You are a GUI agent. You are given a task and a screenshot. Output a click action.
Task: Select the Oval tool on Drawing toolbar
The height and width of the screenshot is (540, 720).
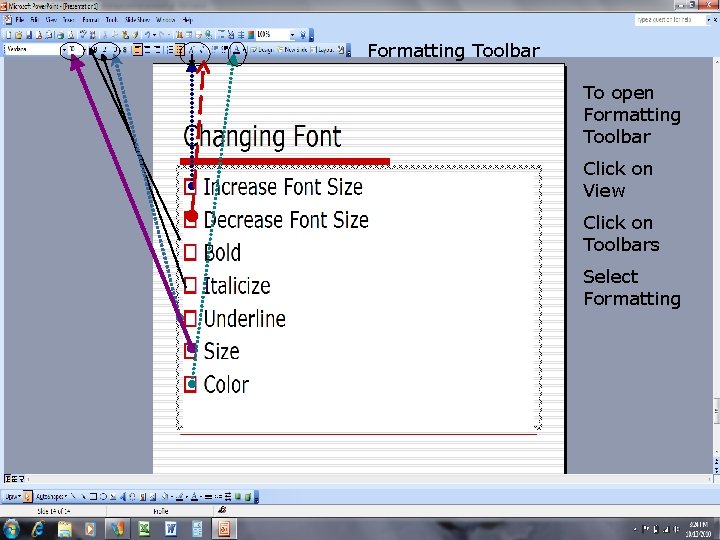[103, 496]
